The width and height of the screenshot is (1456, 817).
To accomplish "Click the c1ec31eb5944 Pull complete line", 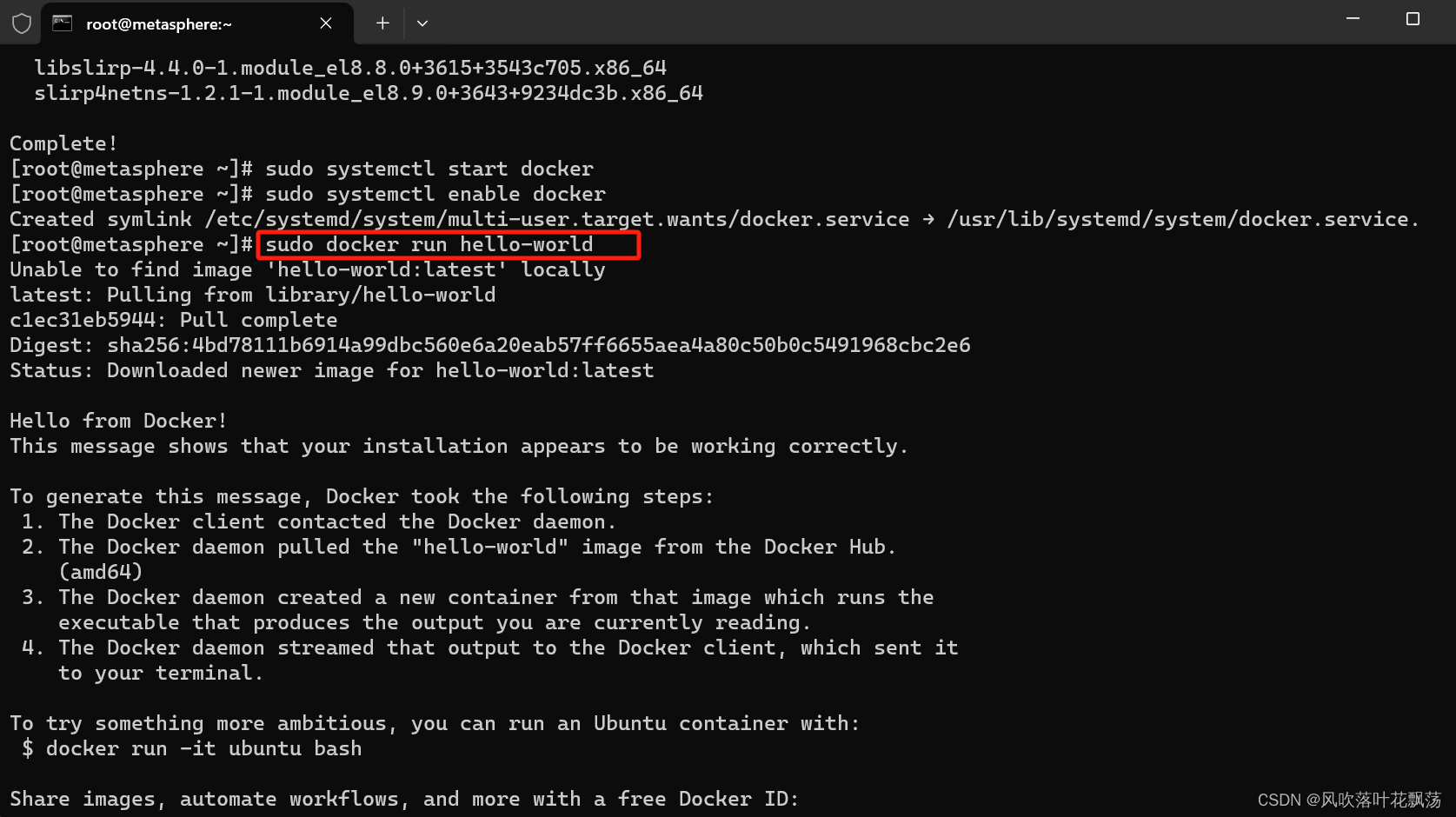I will pyautogui.click(x=173, y=320).
